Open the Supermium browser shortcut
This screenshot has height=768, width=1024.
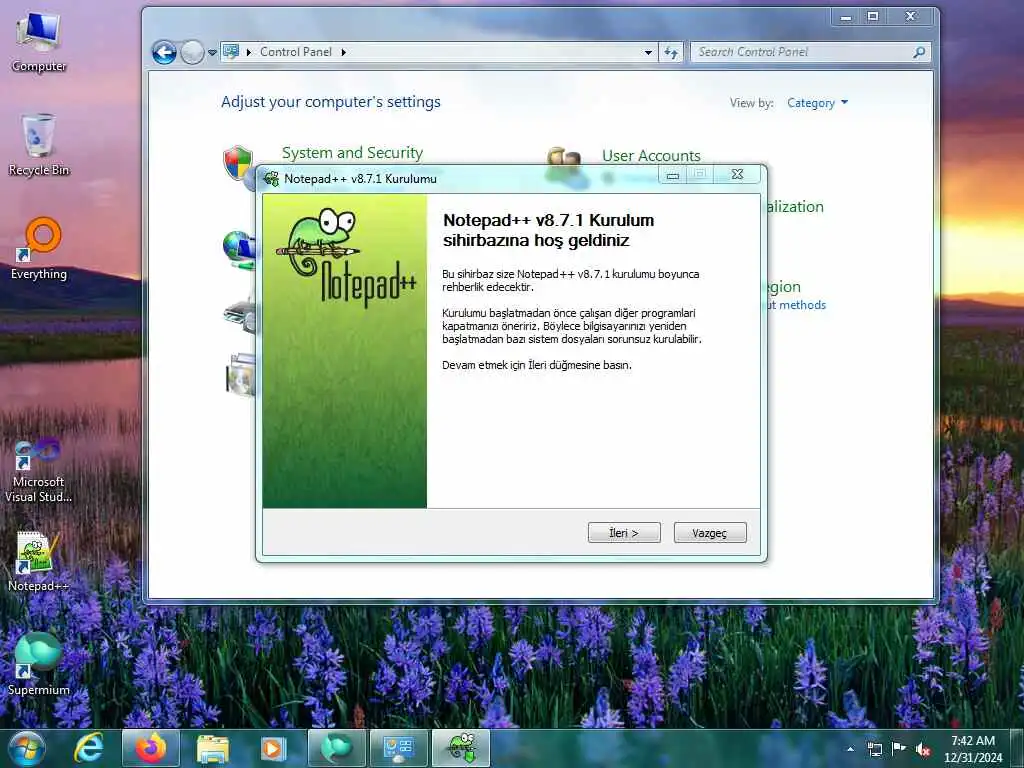(x=39, y=664)
